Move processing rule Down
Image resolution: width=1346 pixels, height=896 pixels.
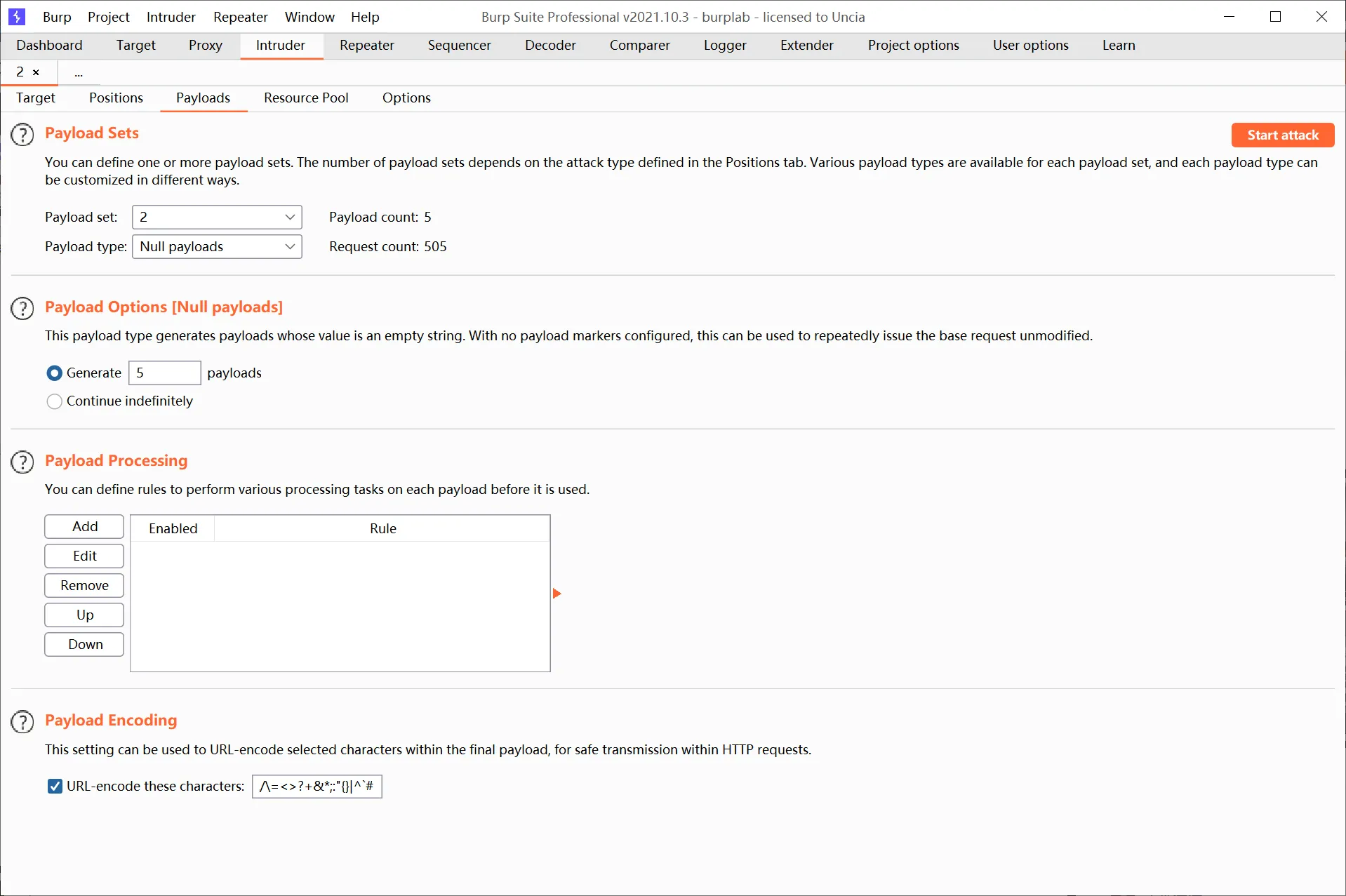84,645
